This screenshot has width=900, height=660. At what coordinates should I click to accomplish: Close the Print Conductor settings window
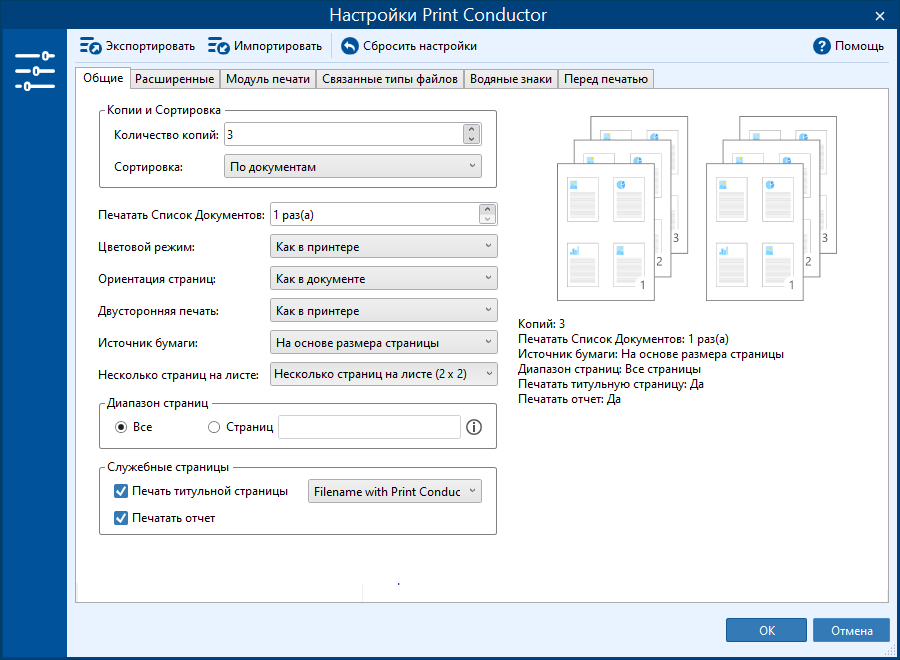click(879, 16)
